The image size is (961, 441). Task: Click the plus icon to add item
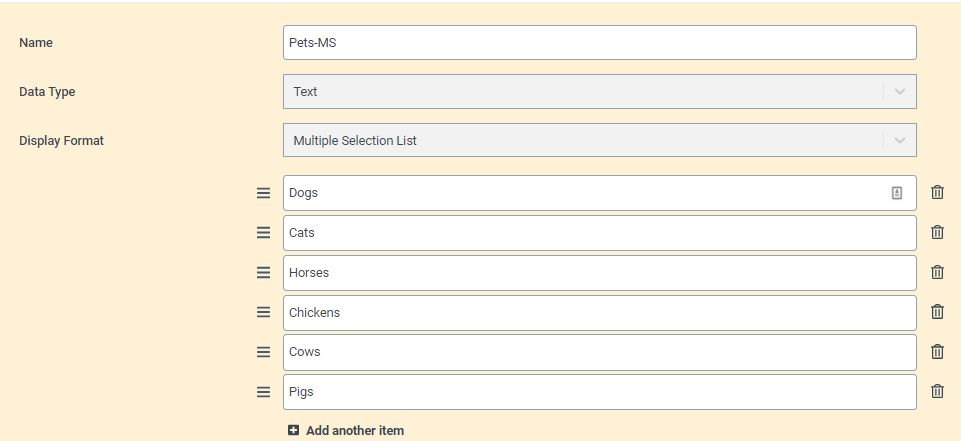click(x=294, y=431)
